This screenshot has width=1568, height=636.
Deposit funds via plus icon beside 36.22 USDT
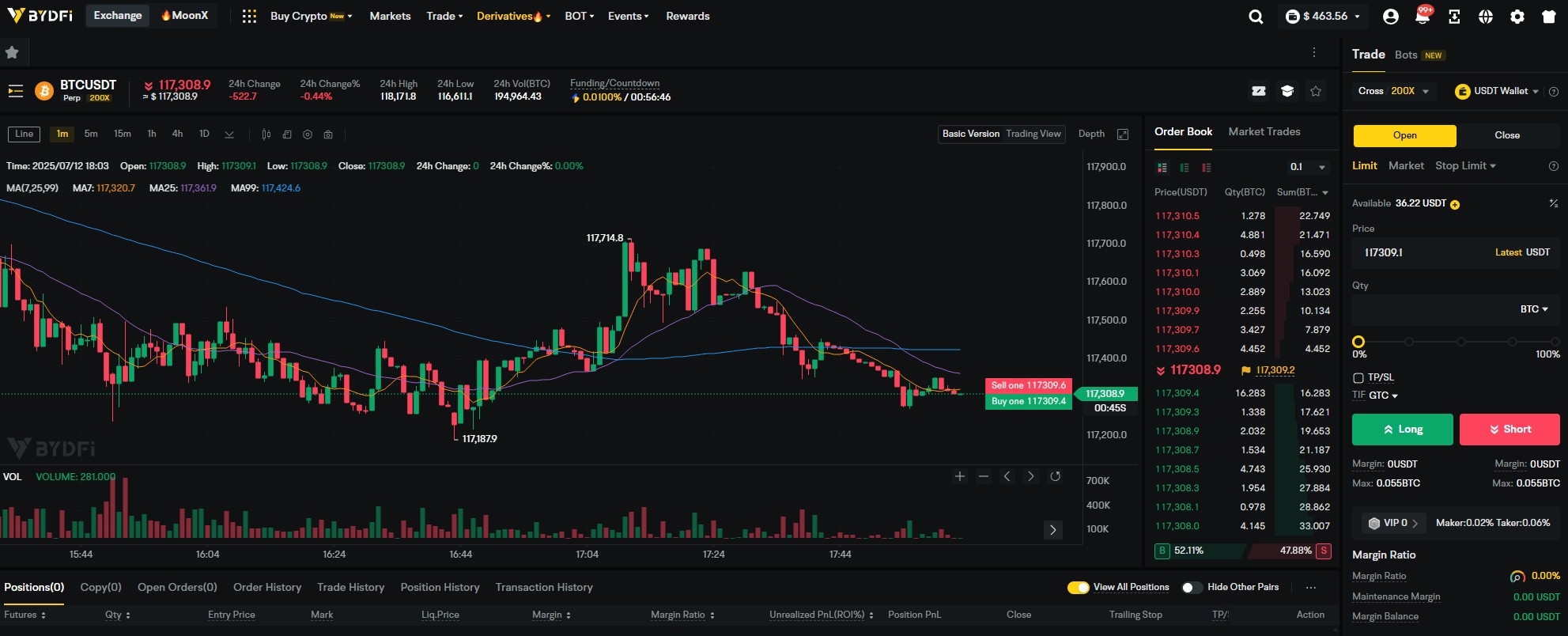pos(1455,204)
